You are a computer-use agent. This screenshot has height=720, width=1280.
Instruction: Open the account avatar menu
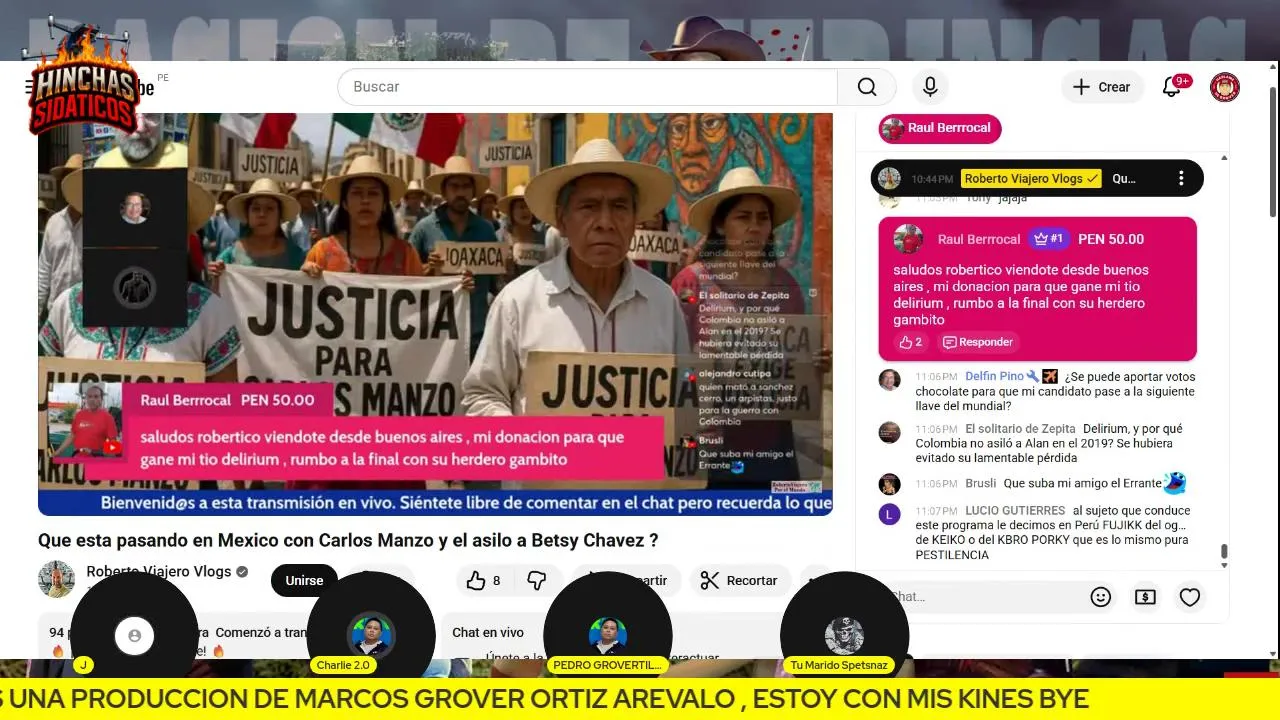point(1224,87)
